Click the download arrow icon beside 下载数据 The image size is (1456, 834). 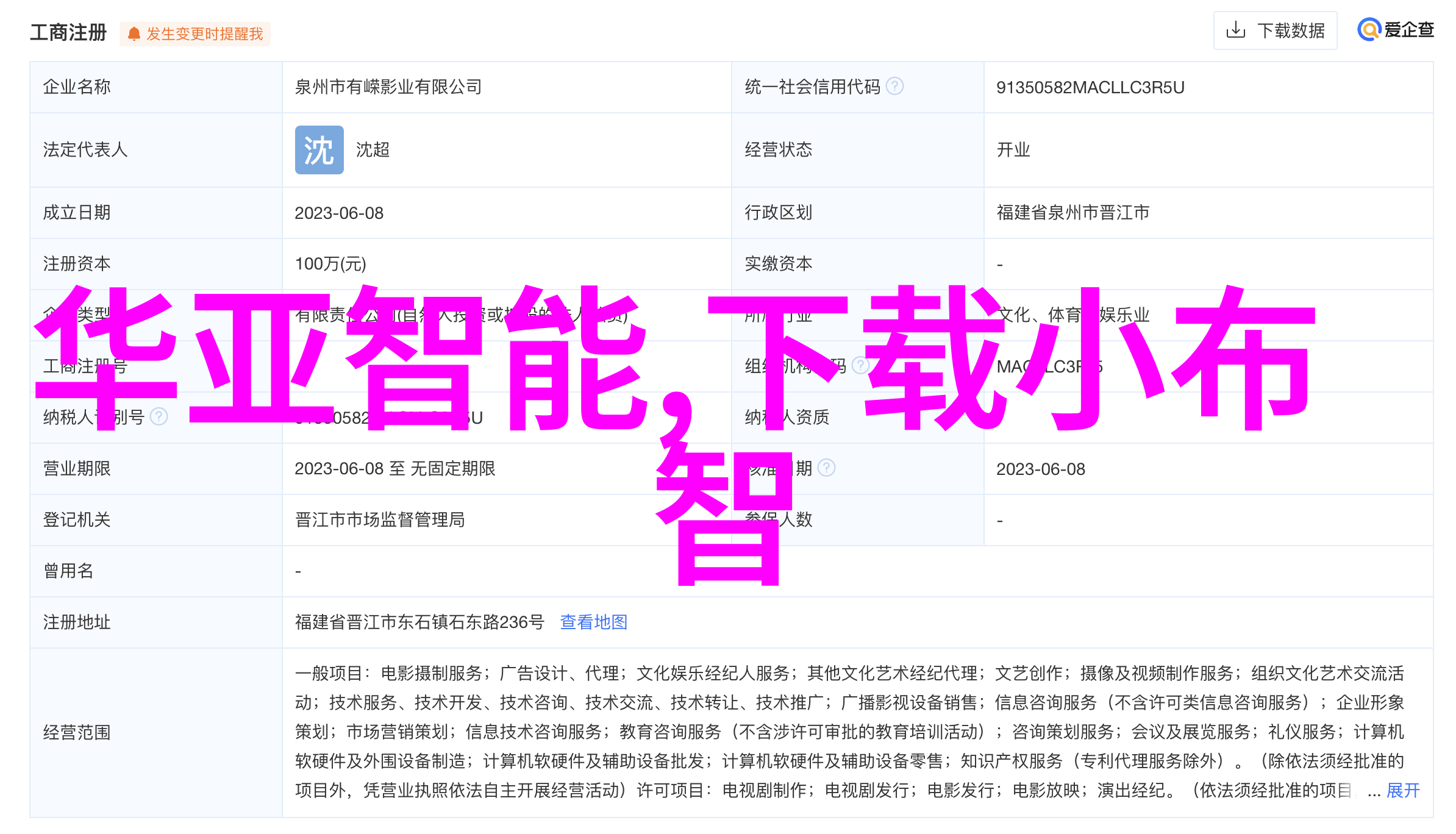1235,30
